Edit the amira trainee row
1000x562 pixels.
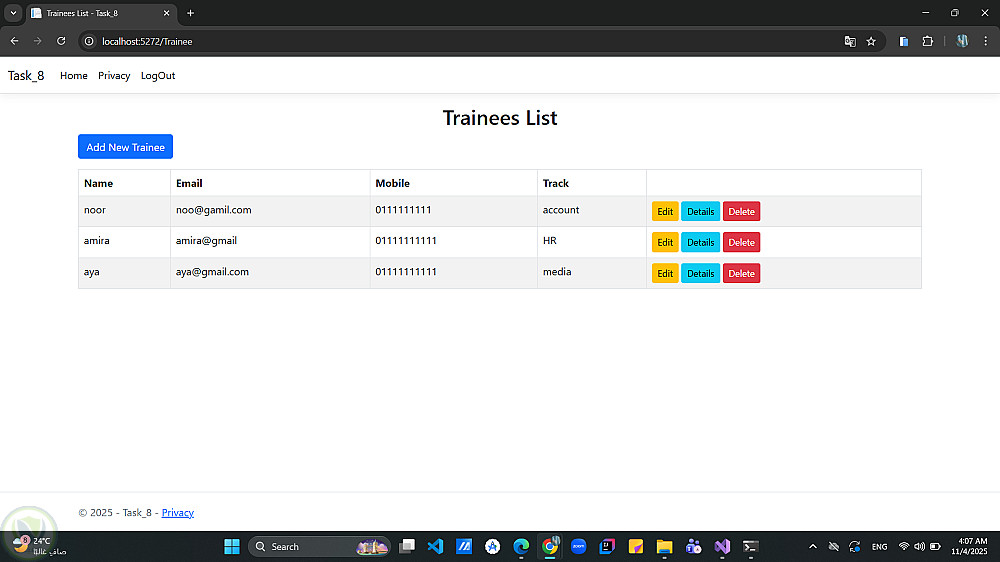(665, 242)
